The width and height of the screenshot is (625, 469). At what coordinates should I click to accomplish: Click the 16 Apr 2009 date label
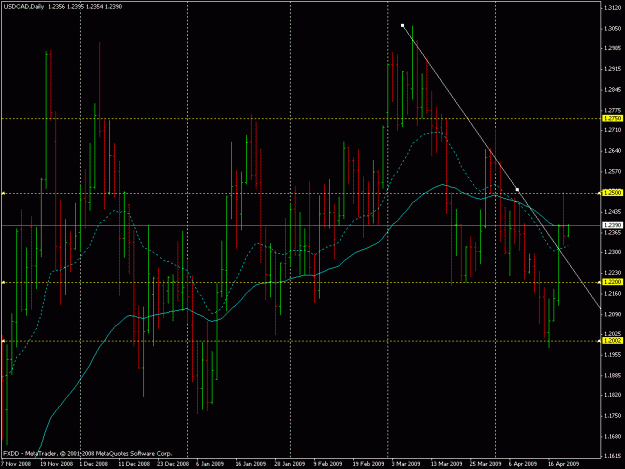(x=563, y=464)
